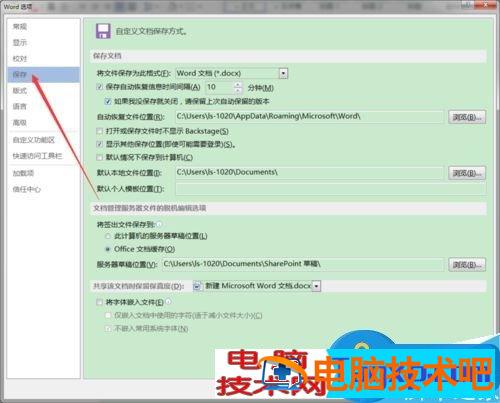
Task: Adjust the autosave minutes spinner arrows
Action: click(238, 87)
